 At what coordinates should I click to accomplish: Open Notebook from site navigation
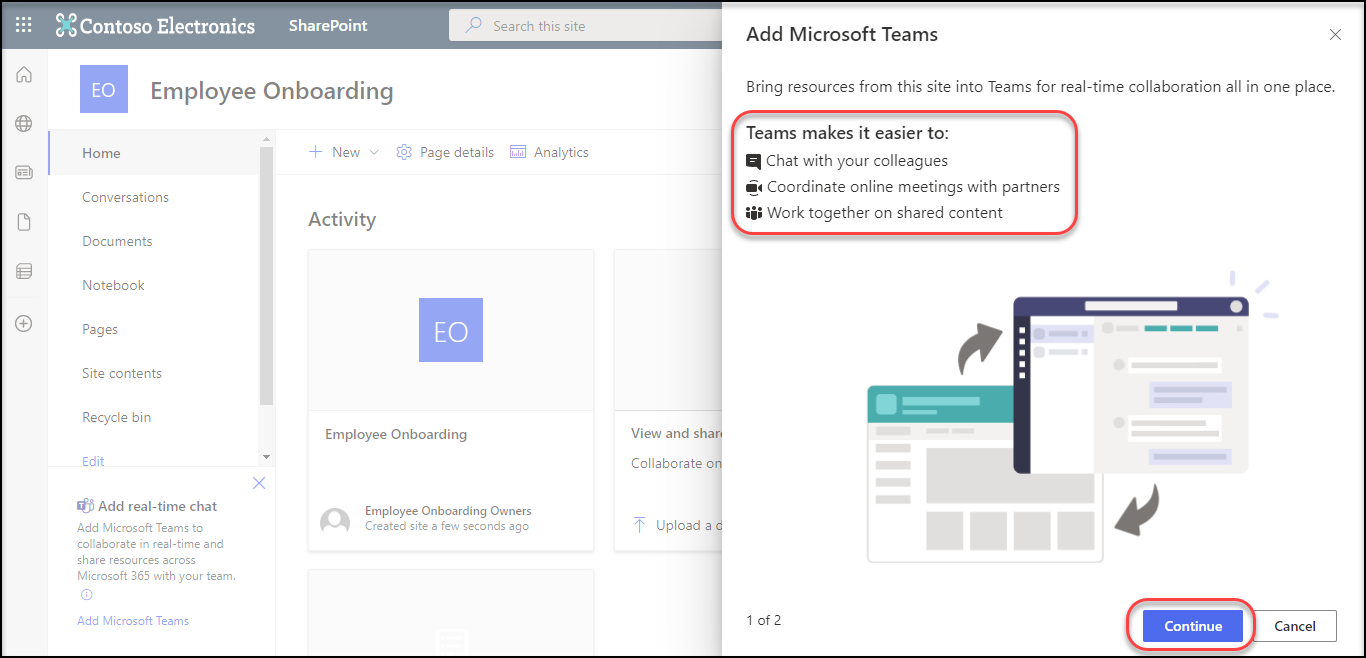click(113, 285)
